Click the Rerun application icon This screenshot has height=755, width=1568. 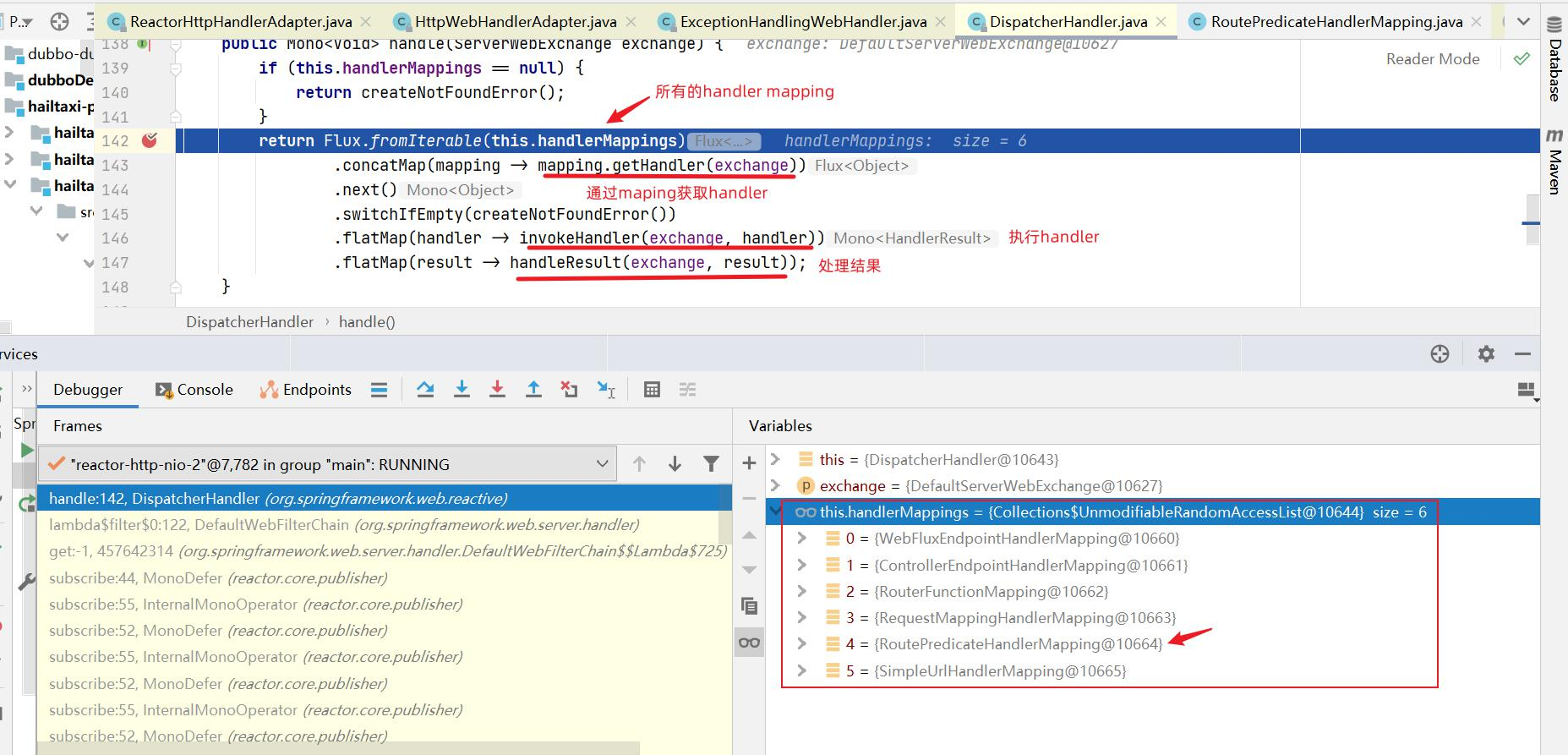[x=25, y=504]
